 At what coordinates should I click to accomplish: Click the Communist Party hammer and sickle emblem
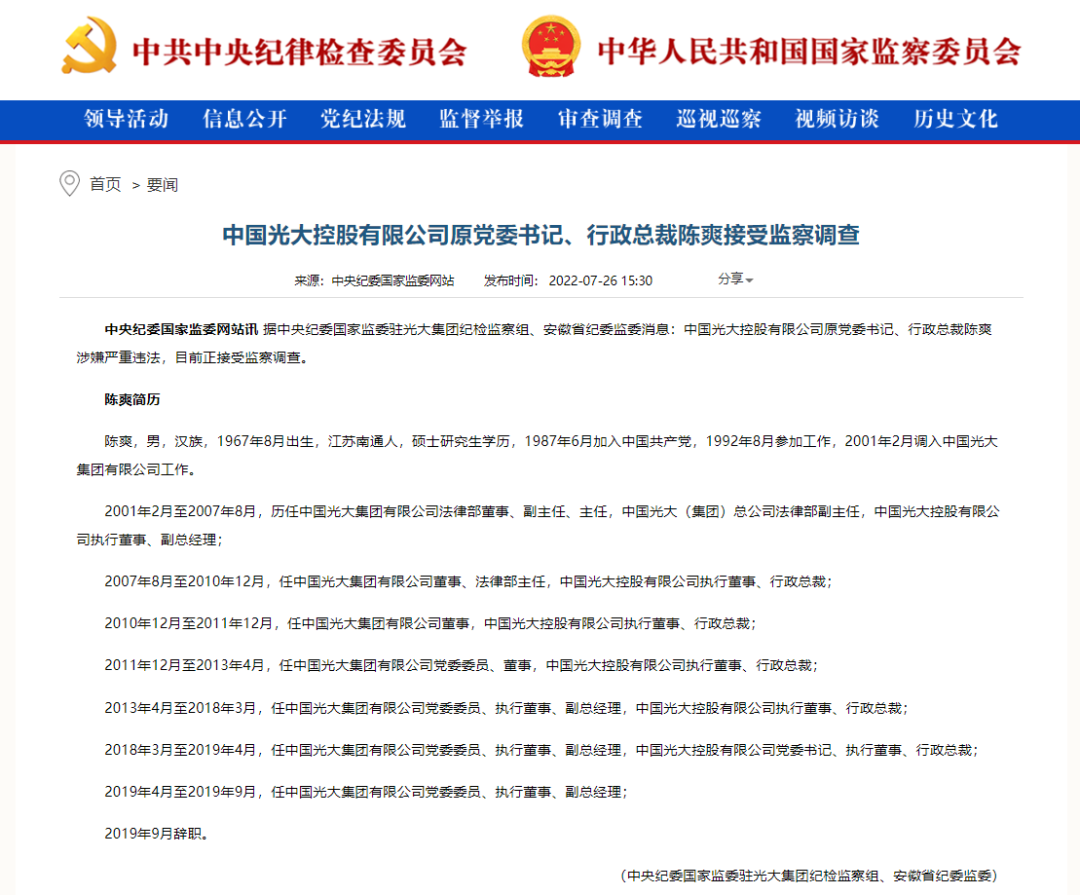pos(90,46)
